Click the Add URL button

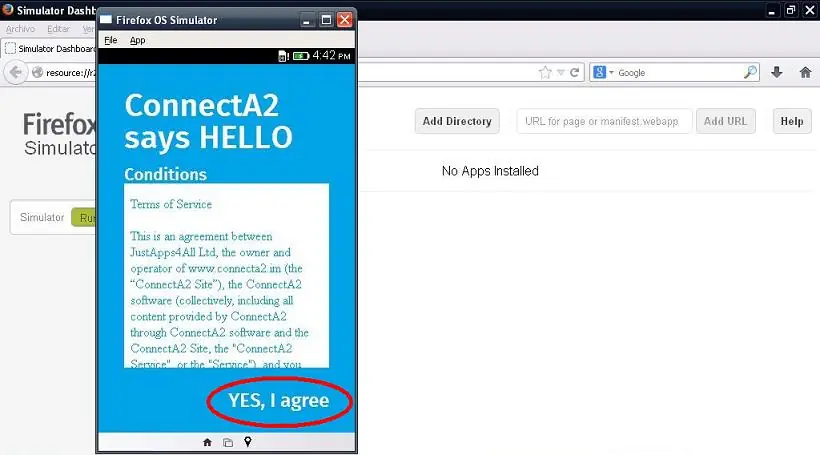(725, 121)
